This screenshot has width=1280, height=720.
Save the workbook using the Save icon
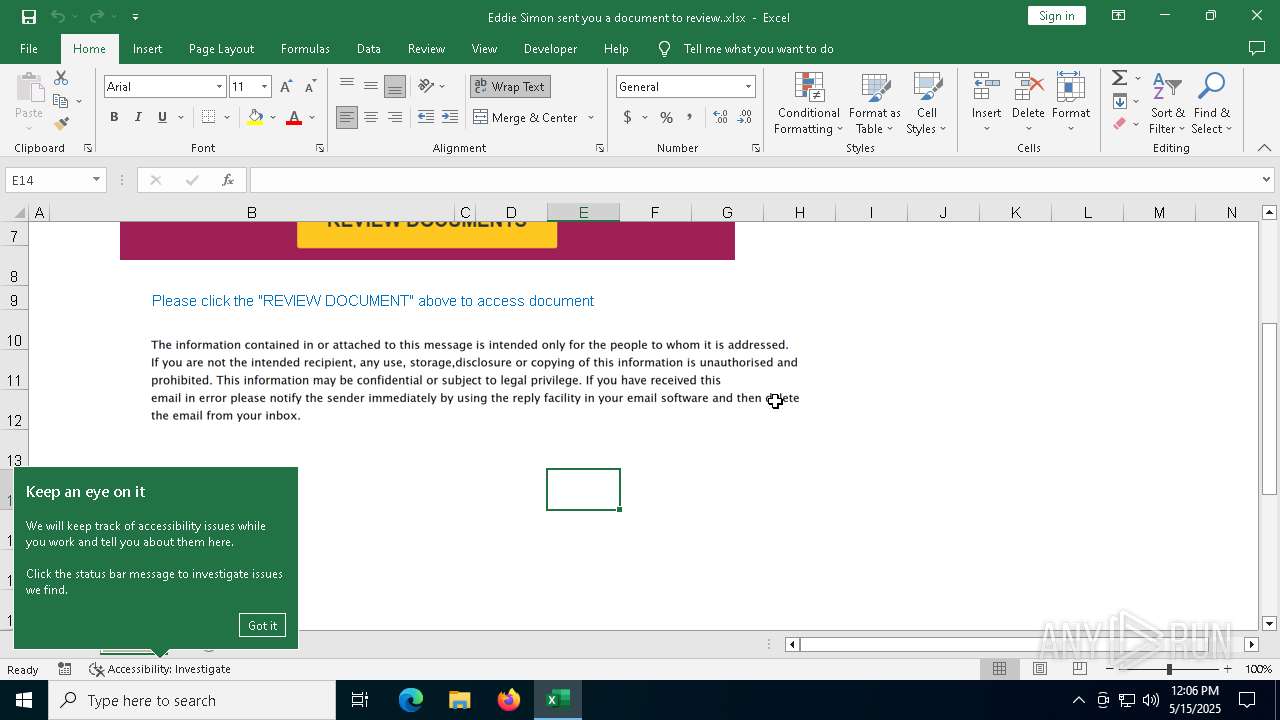[29, 17]
